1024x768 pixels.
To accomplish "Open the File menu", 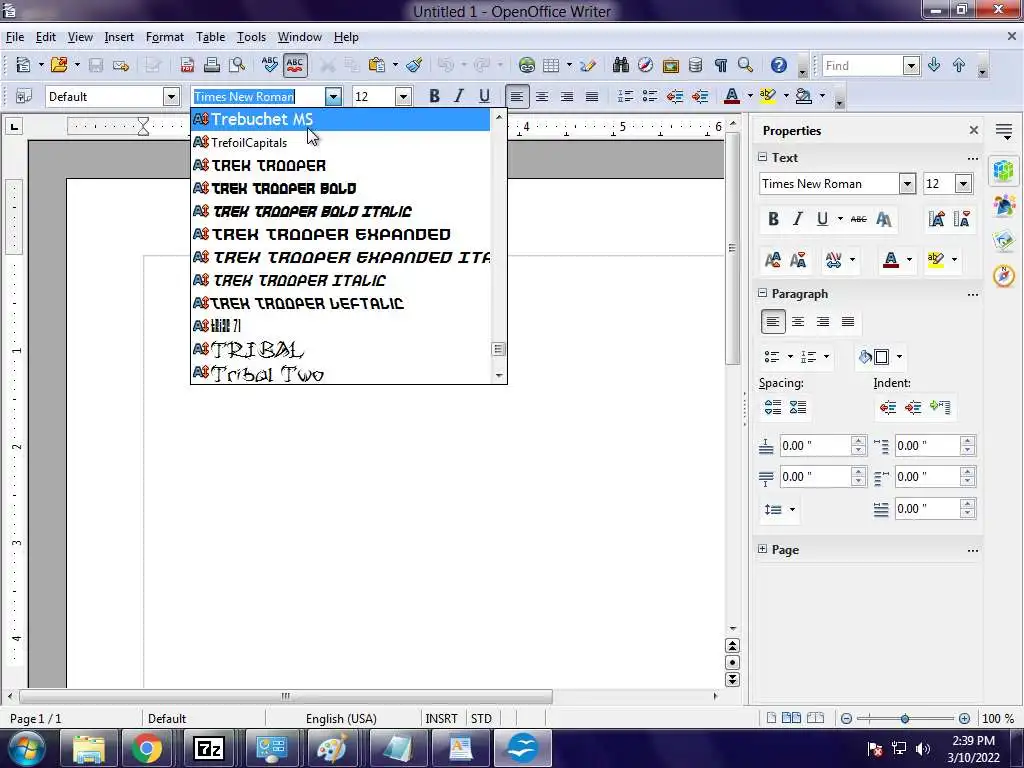I will click(14, 37).
